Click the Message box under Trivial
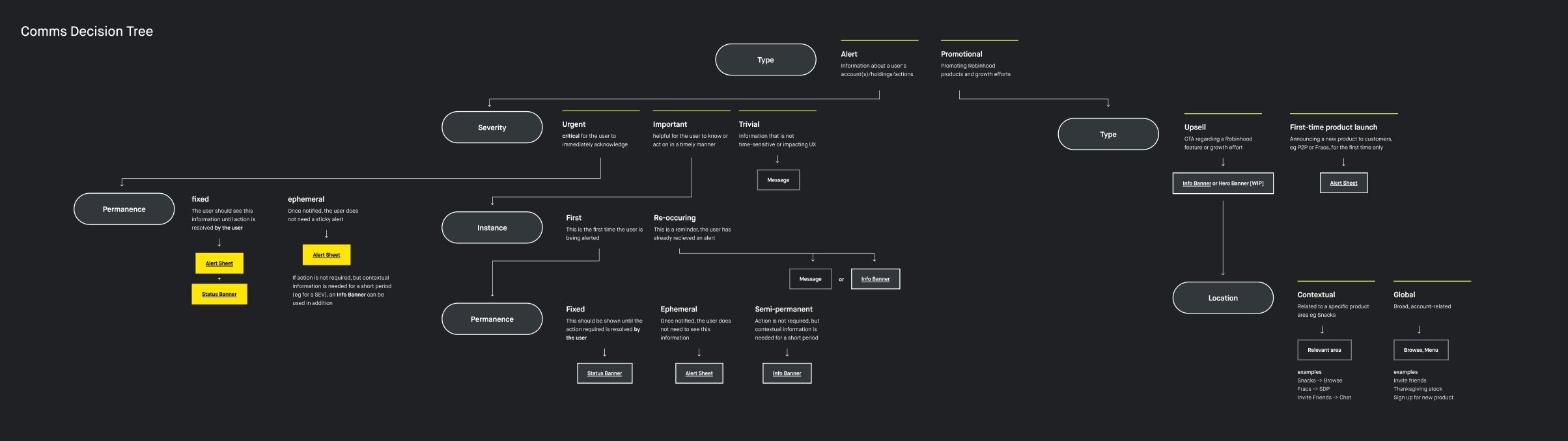 [778, 180]
